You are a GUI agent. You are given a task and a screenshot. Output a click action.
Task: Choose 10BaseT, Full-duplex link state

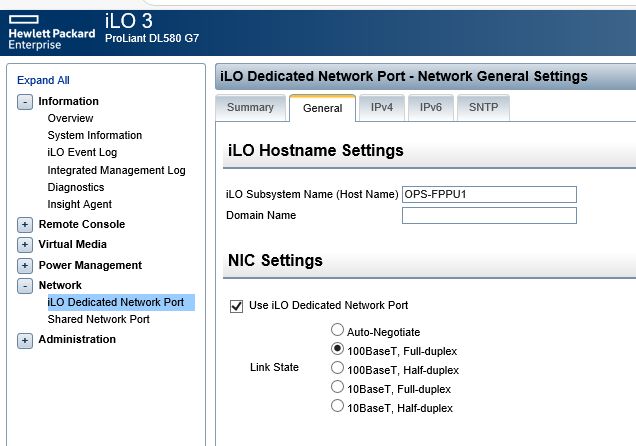337,388
